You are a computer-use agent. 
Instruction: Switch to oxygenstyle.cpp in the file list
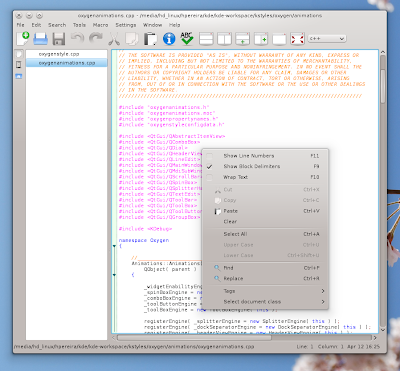[x=67, y=54]
